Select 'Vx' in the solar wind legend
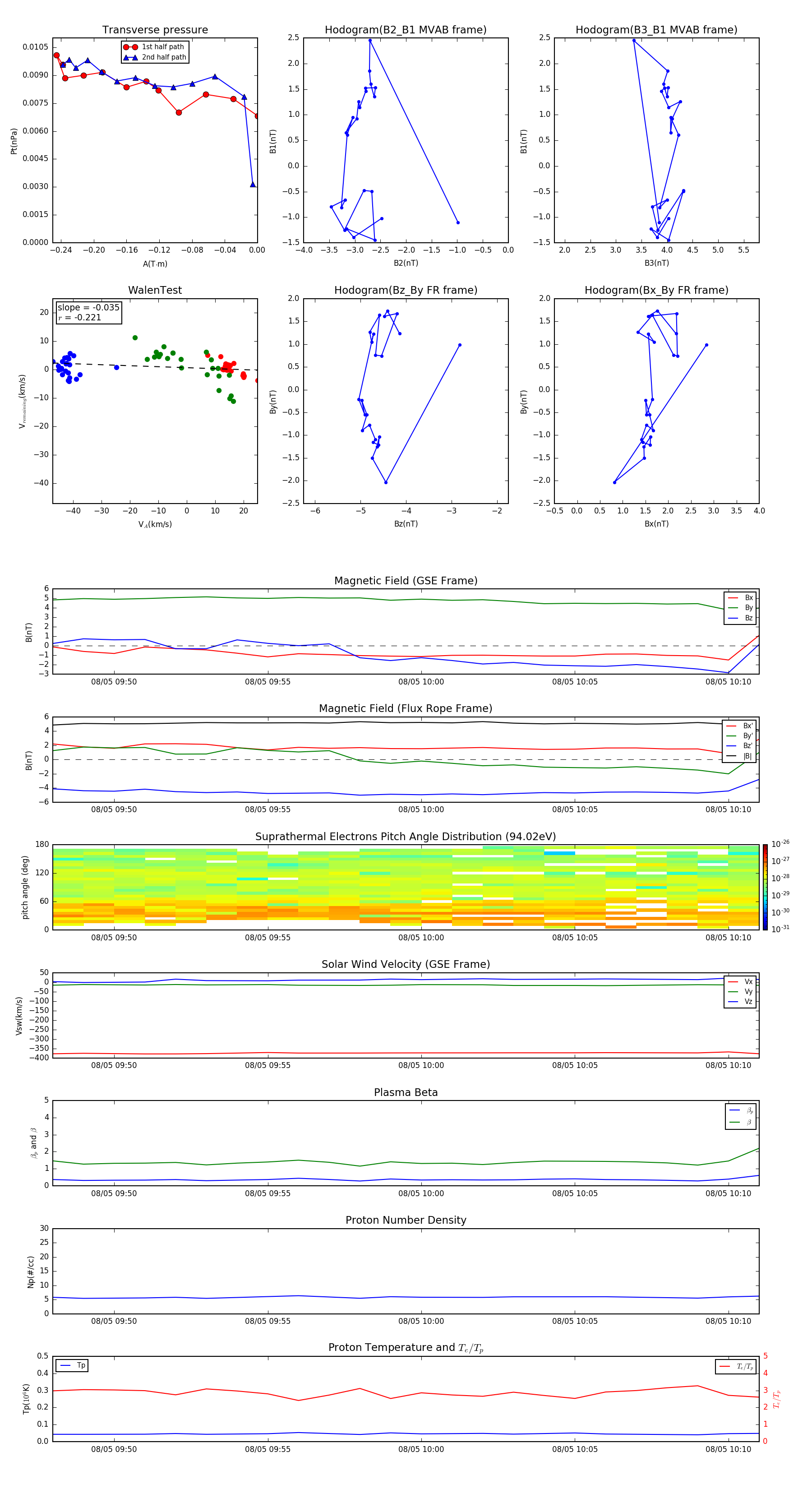The image size is (812, 1489). (740, 981)
